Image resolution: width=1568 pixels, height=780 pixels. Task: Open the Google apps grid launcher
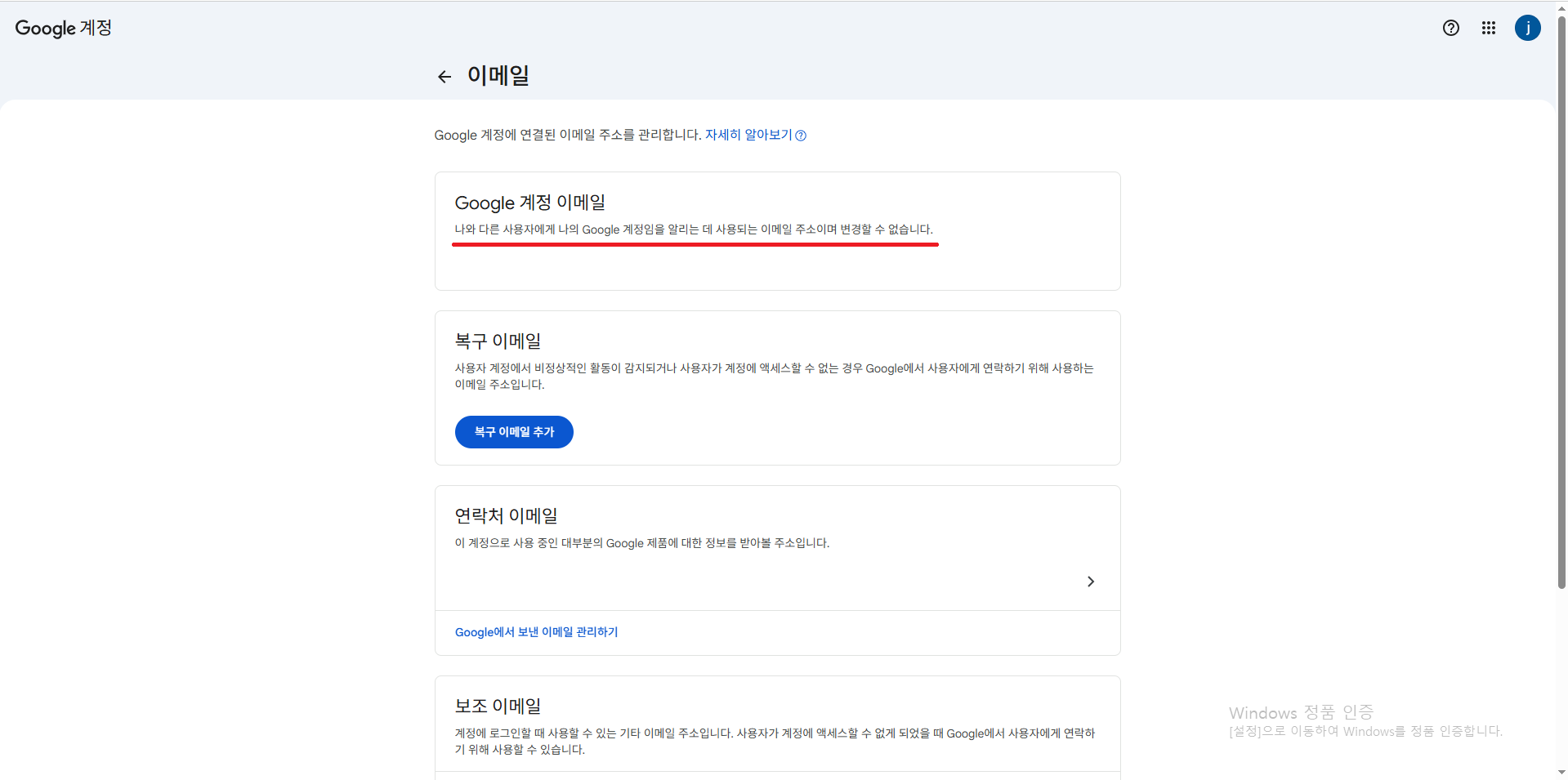1489,28
